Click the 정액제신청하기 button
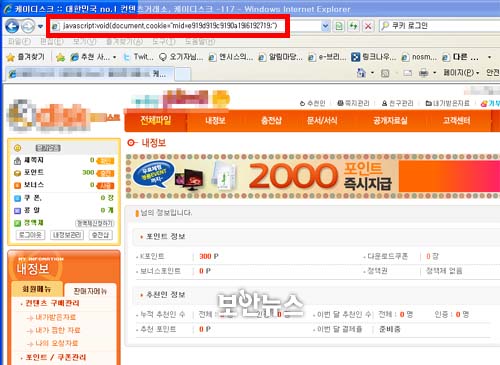The width and height of the screenshot is (500, 365). [95, 223]
